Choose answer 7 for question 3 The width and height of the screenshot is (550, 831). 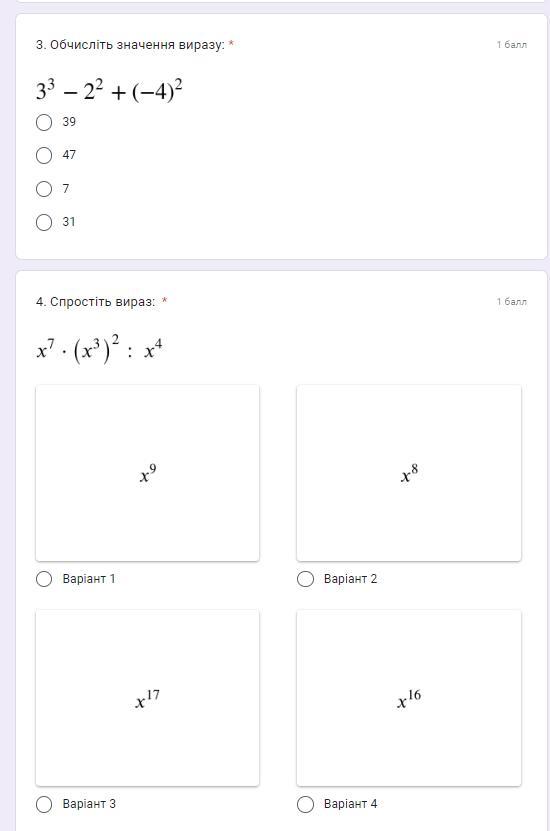pos(44,189)
